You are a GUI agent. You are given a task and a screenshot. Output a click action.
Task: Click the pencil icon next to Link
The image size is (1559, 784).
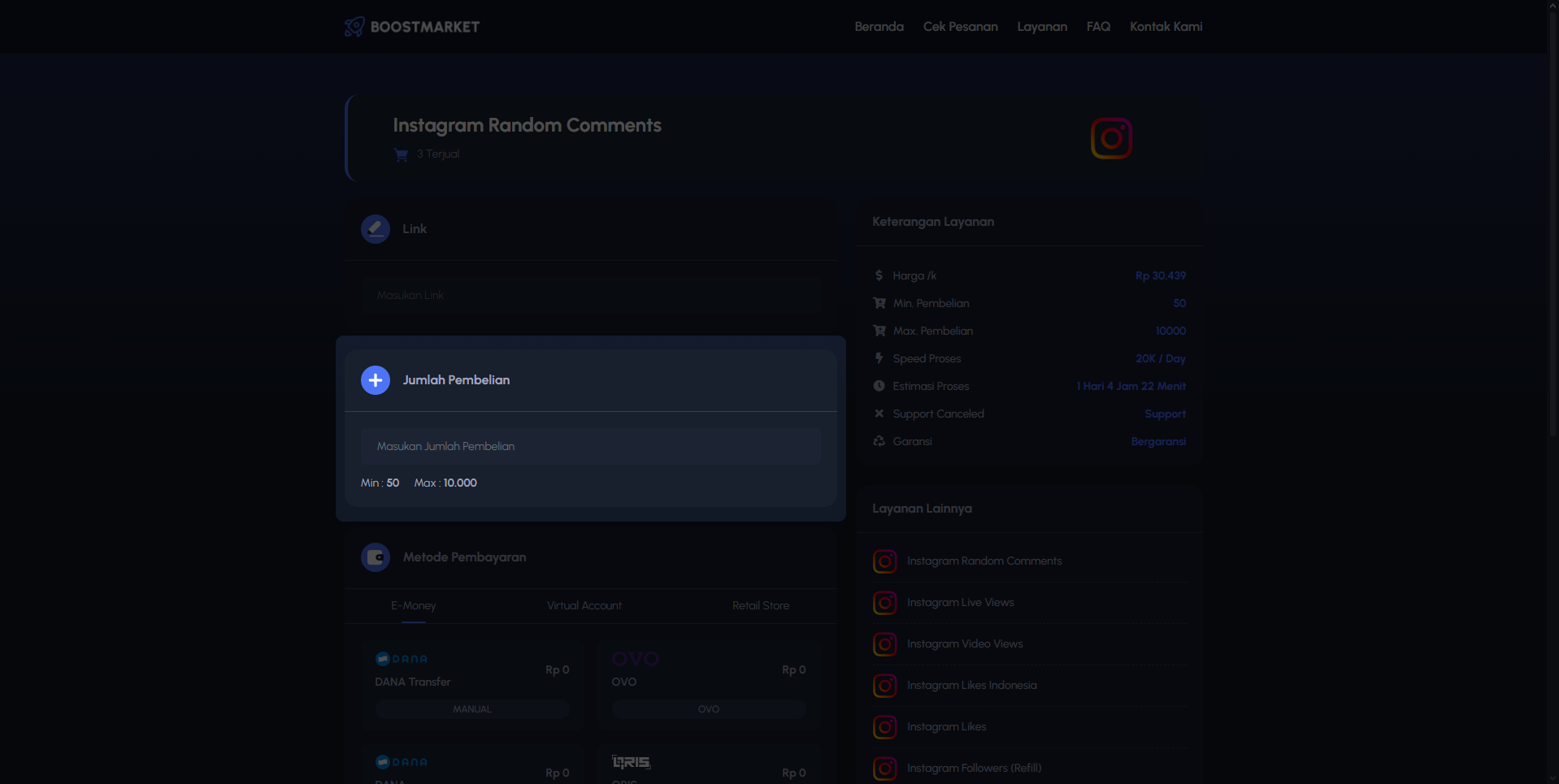[x=376, y=229]
